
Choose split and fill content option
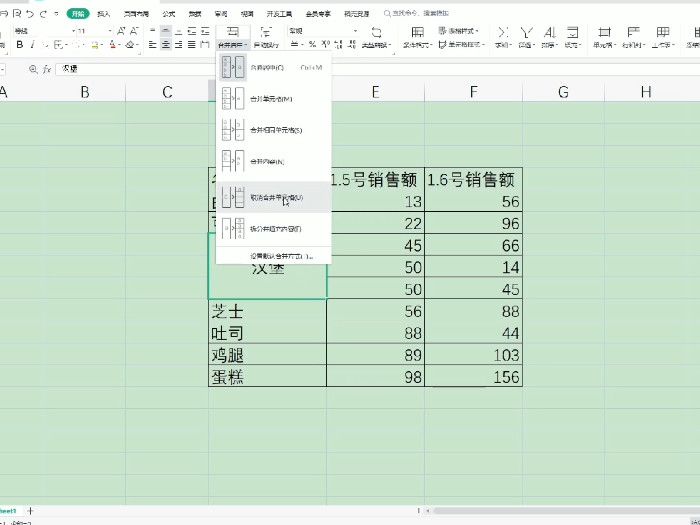273,229
